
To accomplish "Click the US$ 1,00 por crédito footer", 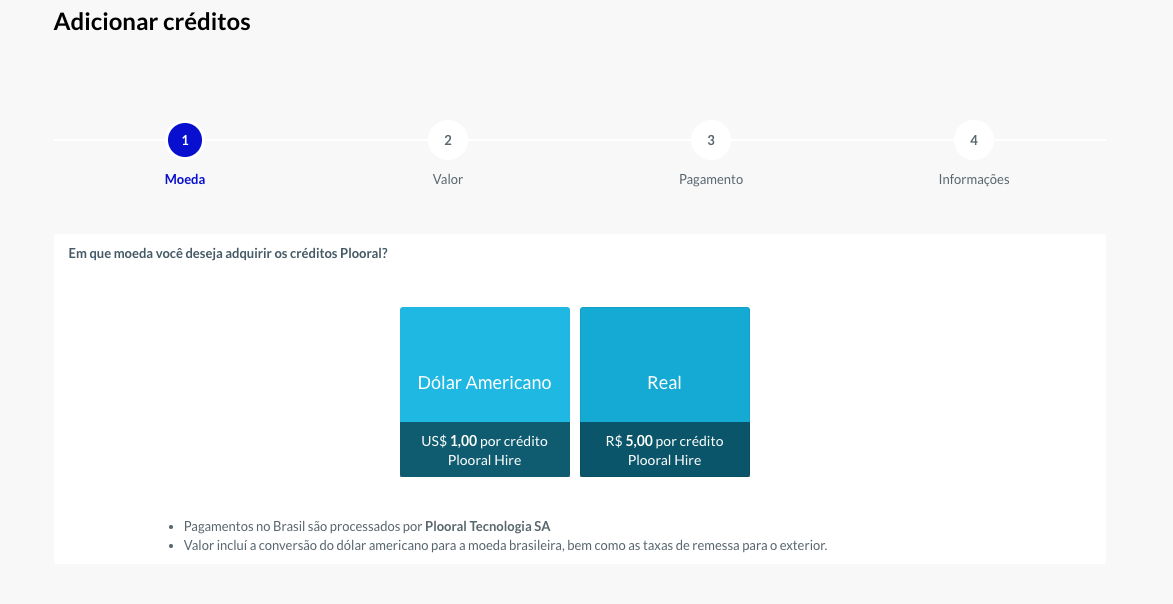I will [x=485, y=450].
